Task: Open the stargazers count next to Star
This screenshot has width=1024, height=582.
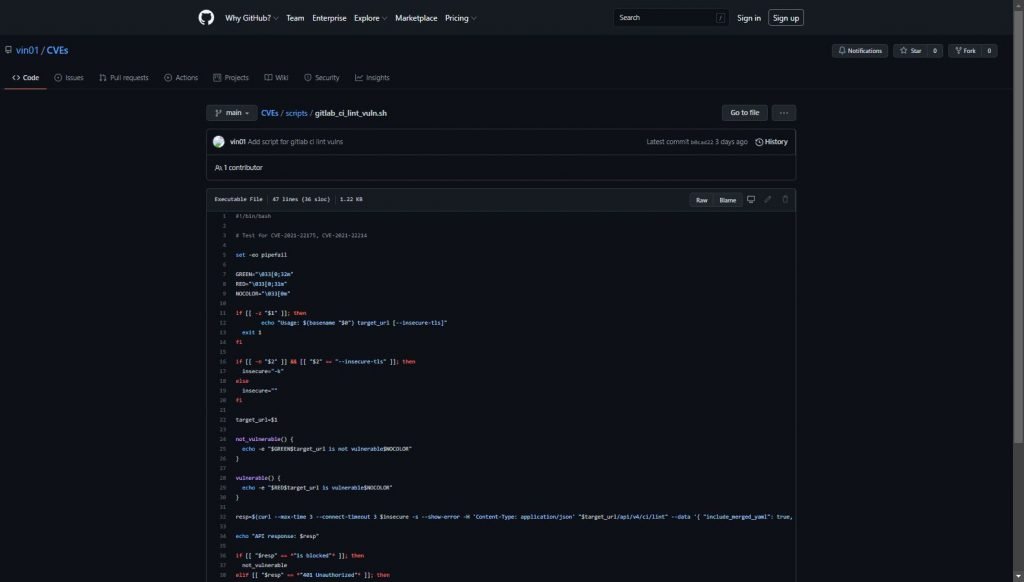Action: [935, 50]
